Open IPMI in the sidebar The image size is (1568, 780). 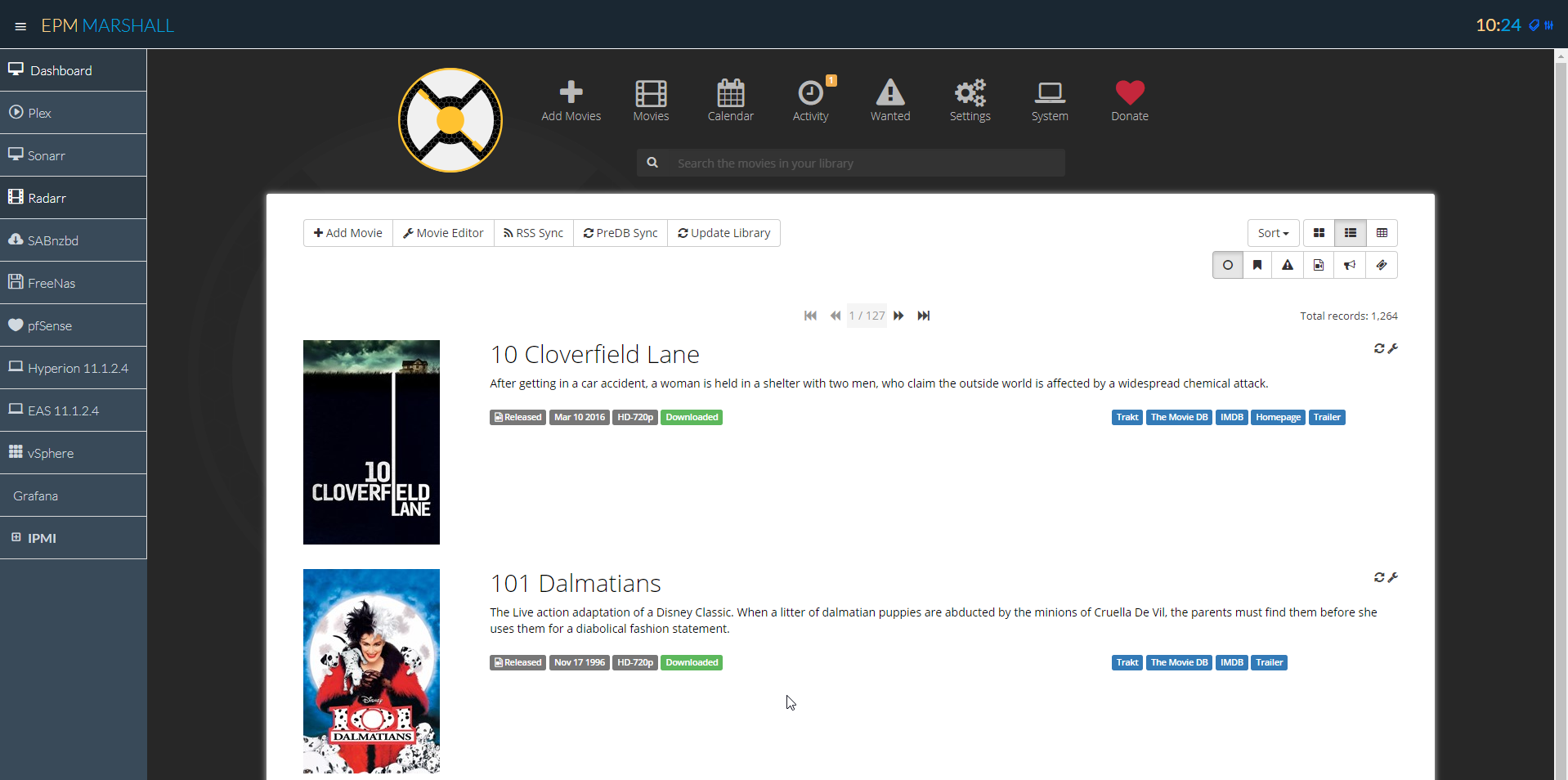74,538
